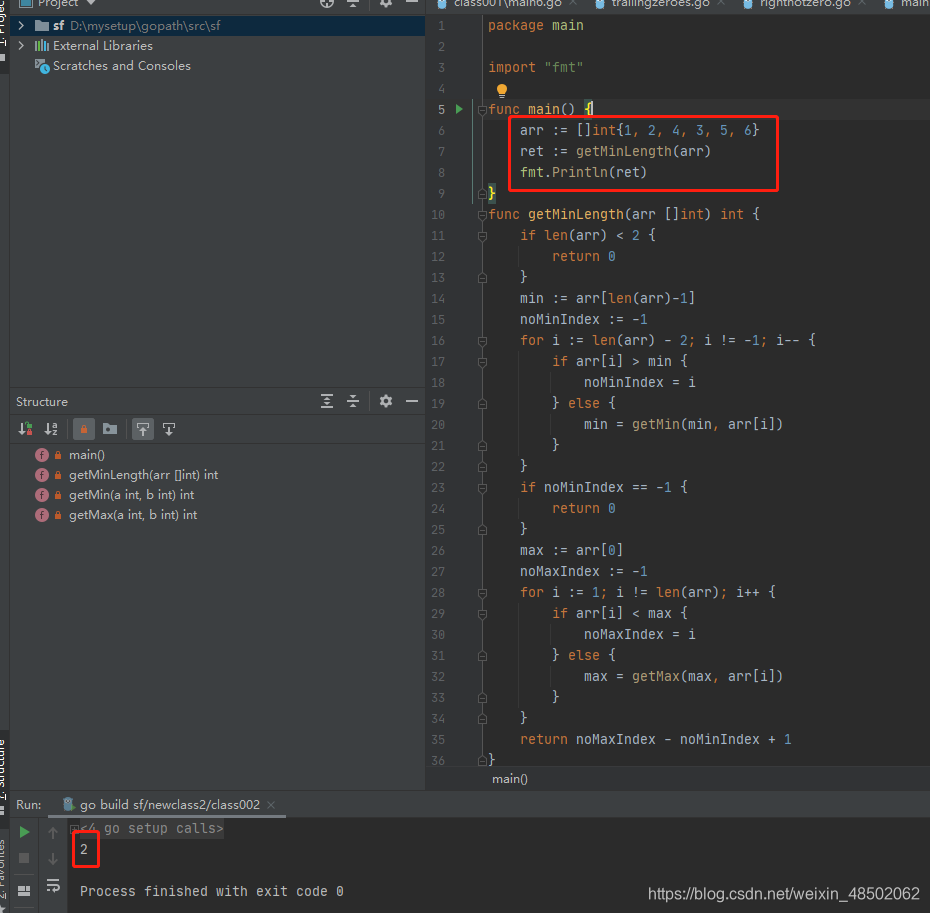Viewport: 930px width, 913px height.
Task: Close the trailingzeroes.go tab
Action: (x=721, y=3)
